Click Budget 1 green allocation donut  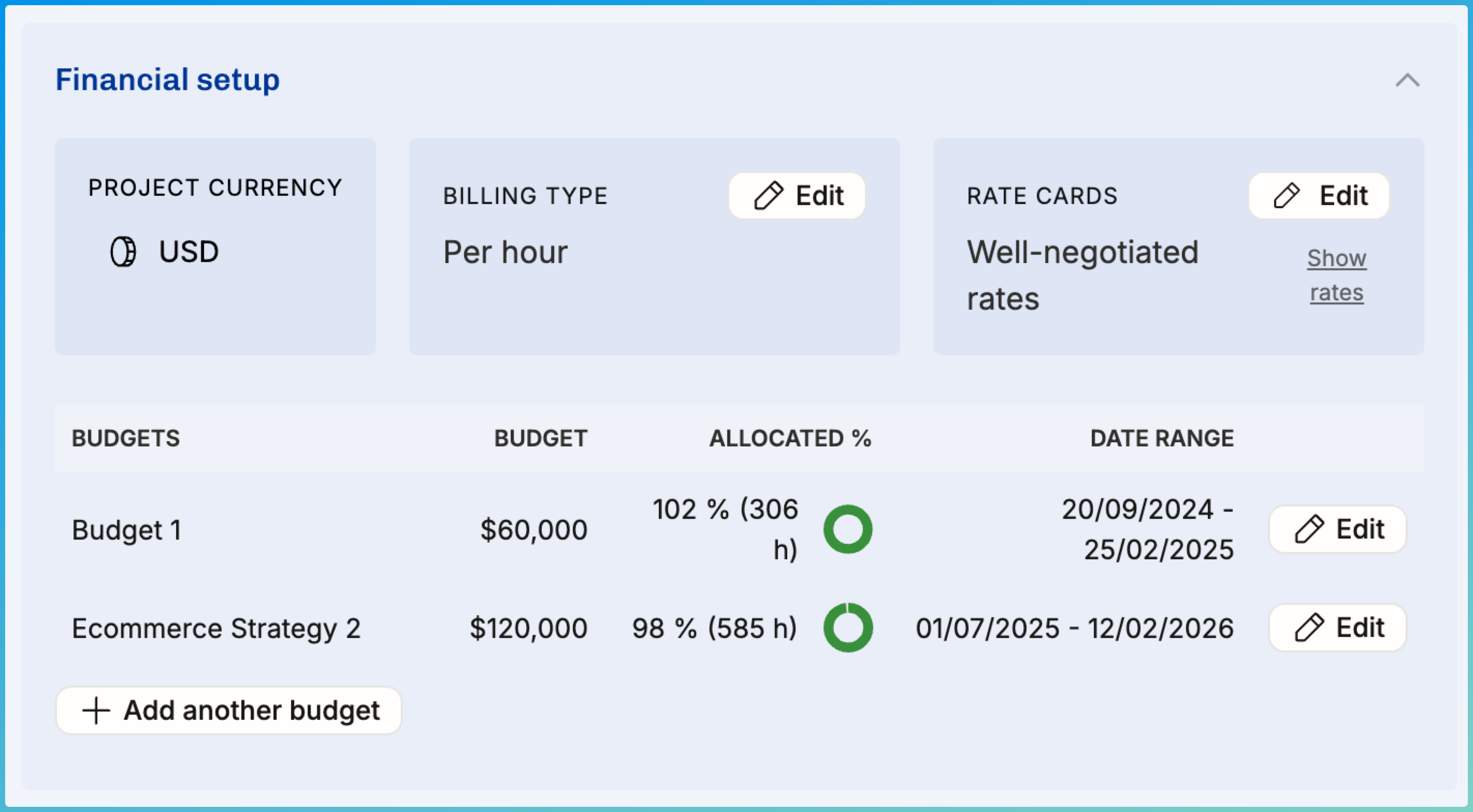click(x=847, y=529)
